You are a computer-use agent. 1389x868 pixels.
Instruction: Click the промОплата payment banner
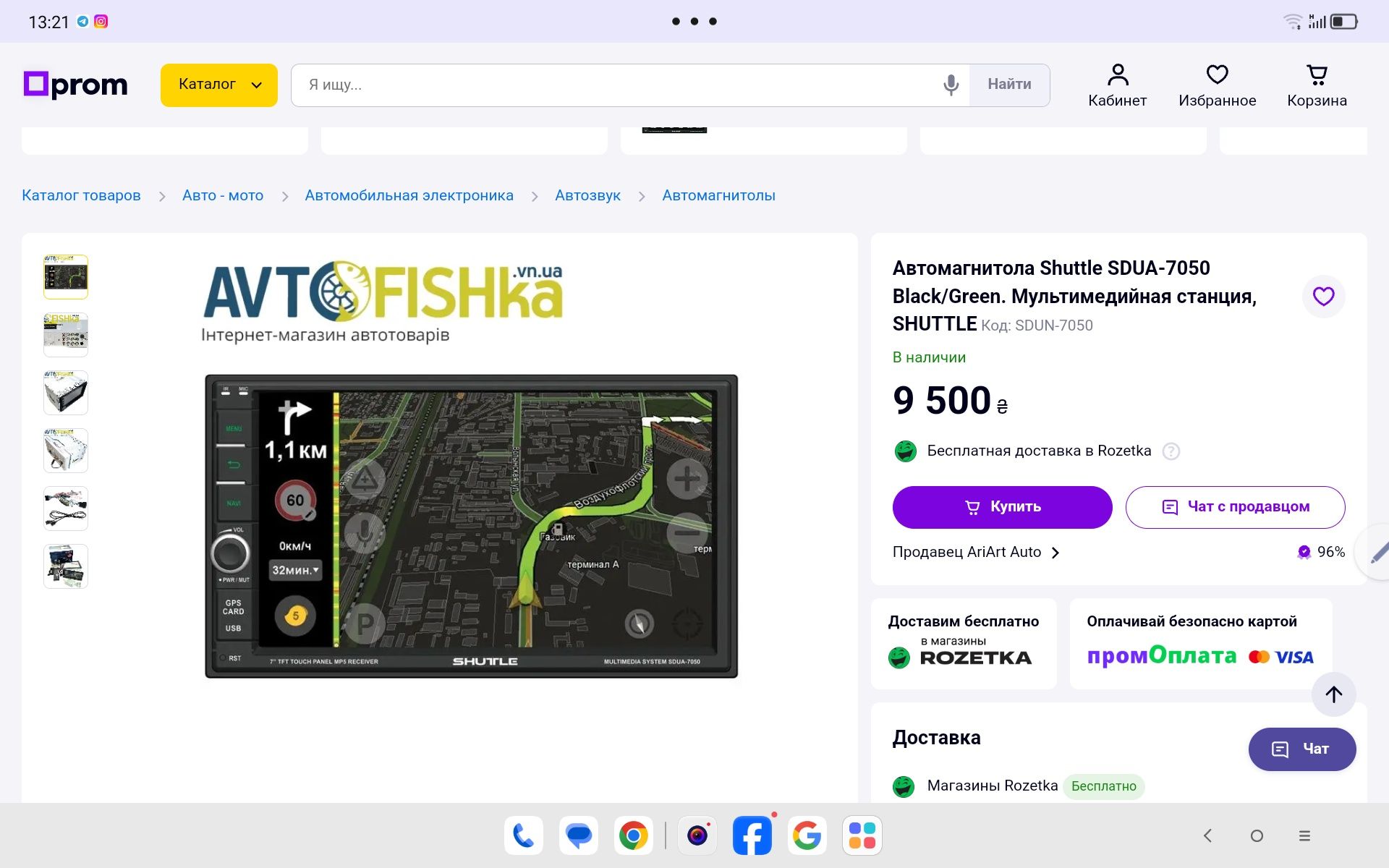point(1201,643)
